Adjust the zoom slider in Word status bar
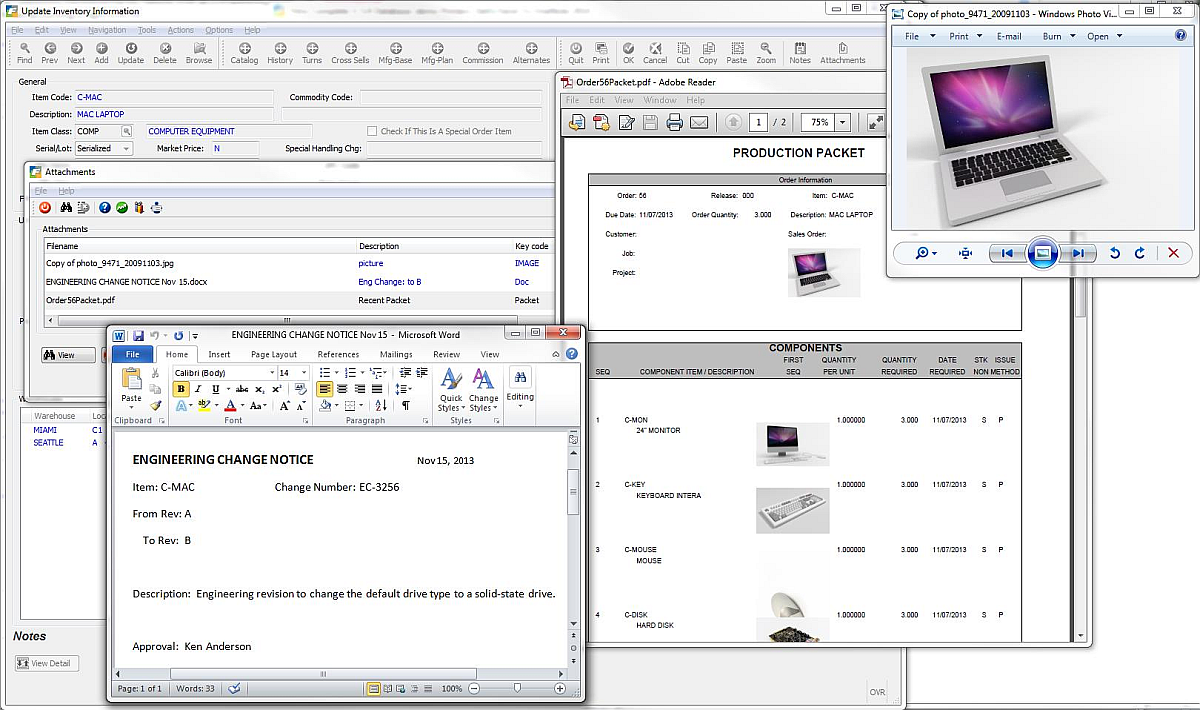 (x=519, y=688)
